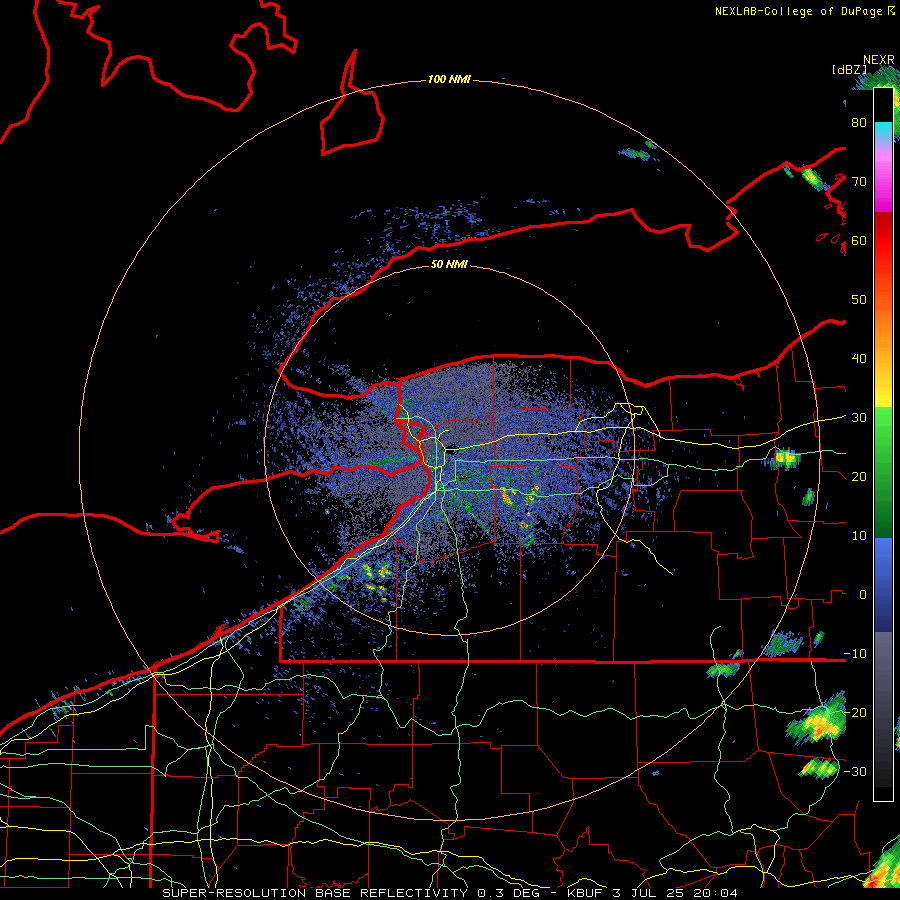Click the Super-Resolution Base Reflectivity caption
The height and width of the screenshot is (900, 900).
point(449,893)
